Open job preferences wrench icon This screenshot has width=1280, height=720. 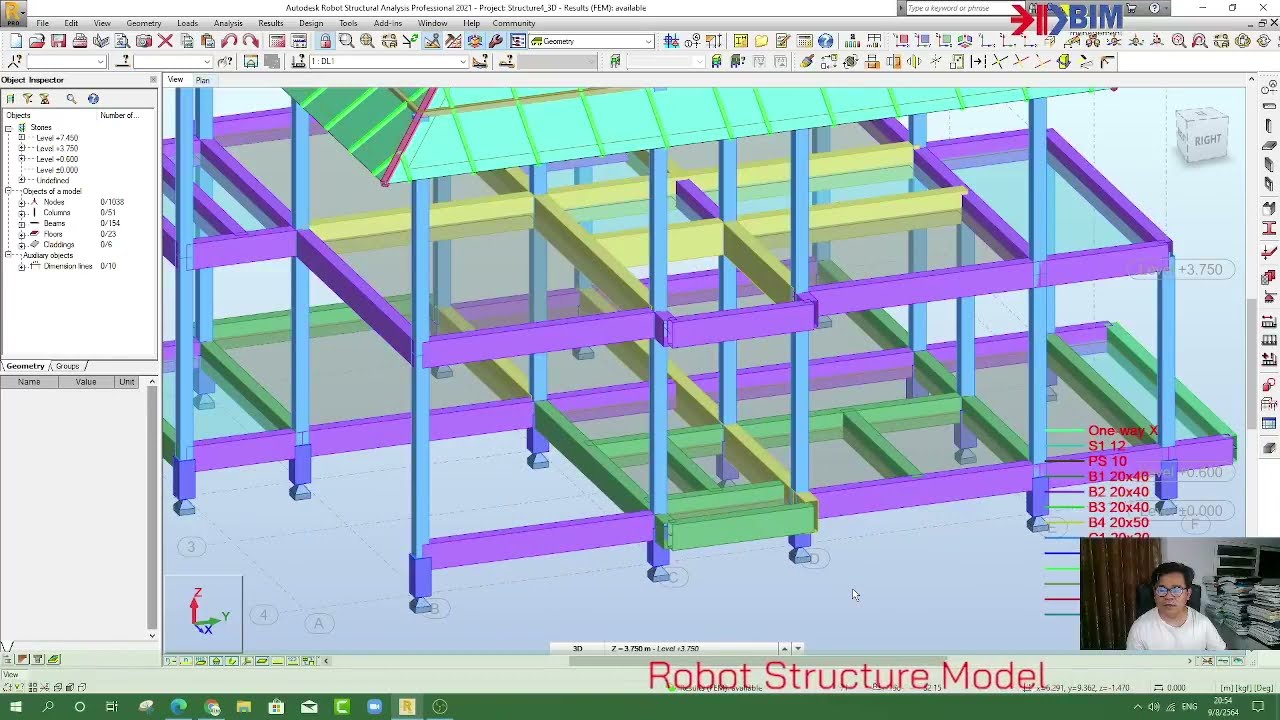(495, 41)
